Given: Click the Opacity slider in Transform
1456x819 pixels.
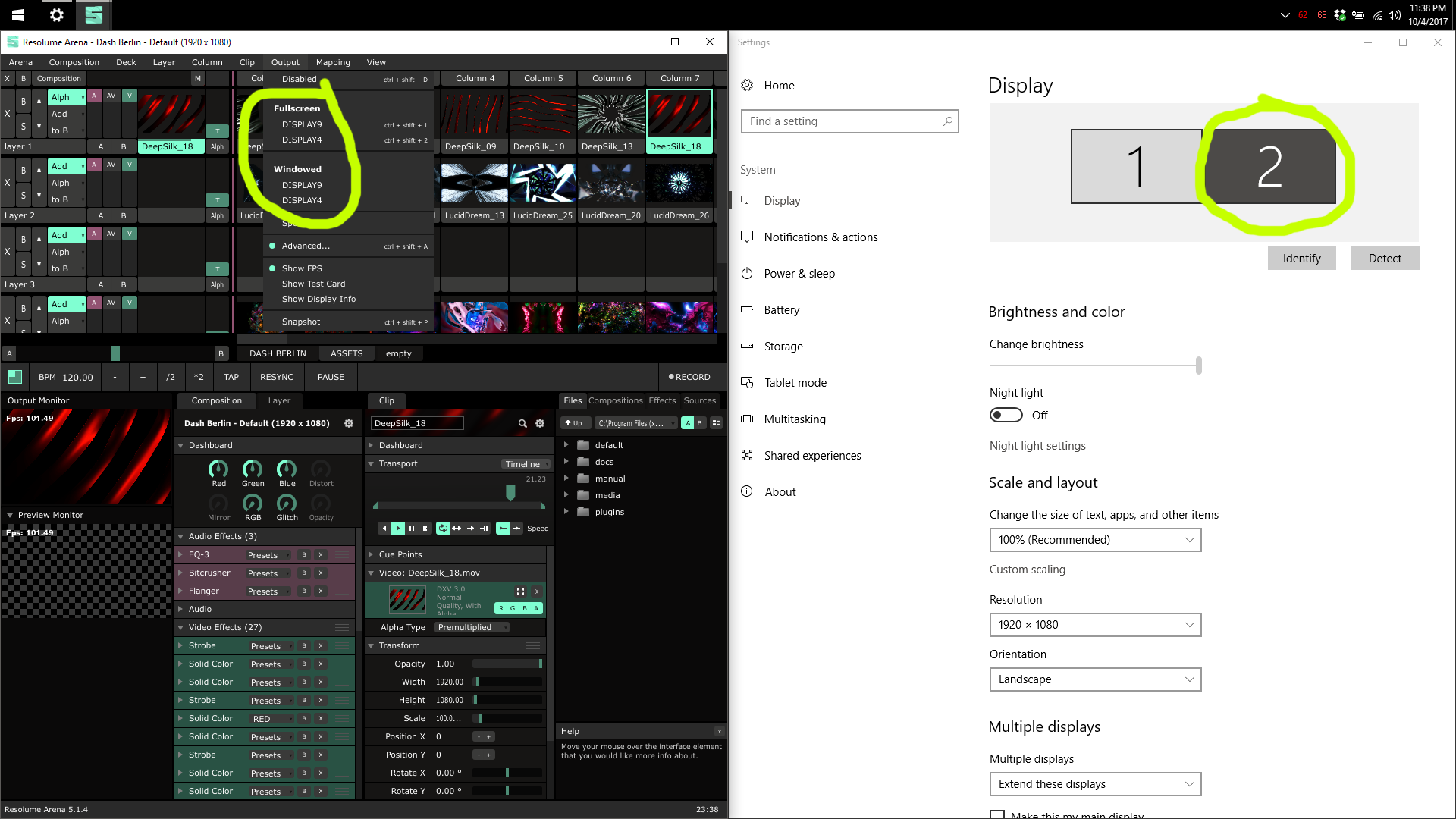Looking at the screenshot, I should [508, 664].
